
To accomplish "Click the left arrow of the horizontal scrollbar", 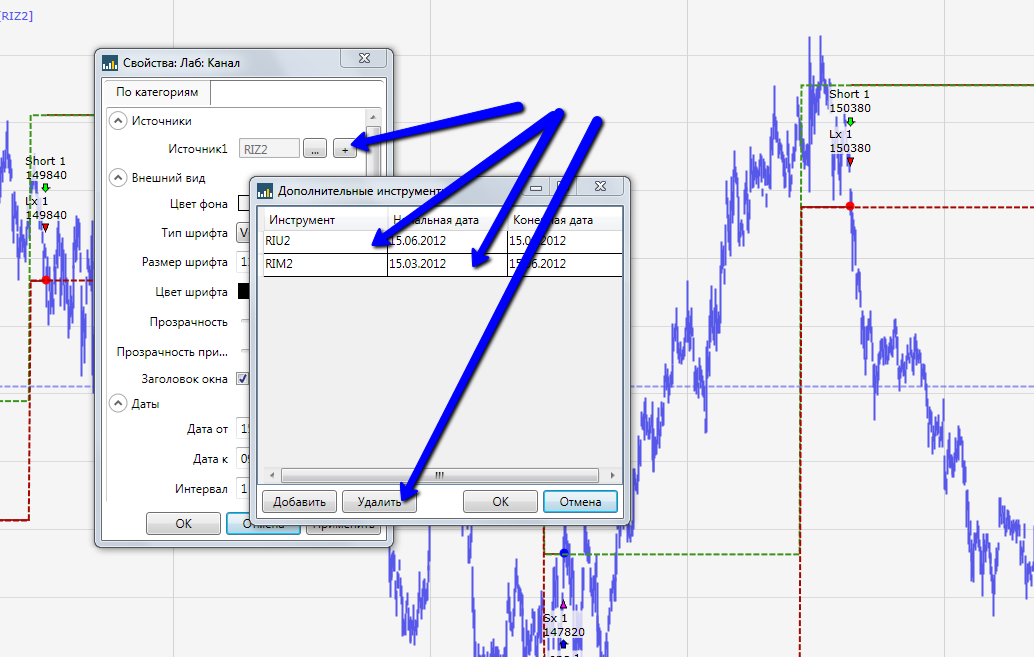I will [x=272, y=475].
